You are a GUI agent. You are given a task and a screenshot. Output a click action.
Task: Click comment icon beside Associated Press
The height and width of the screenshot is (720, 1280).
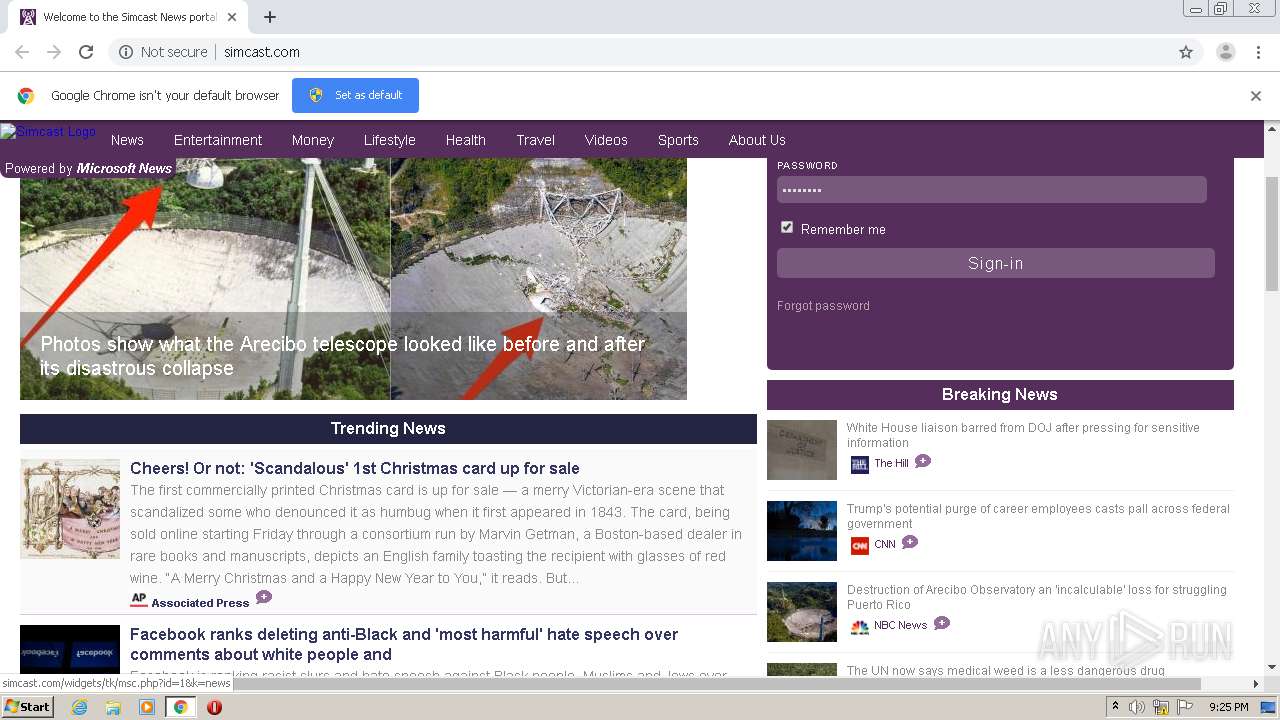(x=264, y=598)
